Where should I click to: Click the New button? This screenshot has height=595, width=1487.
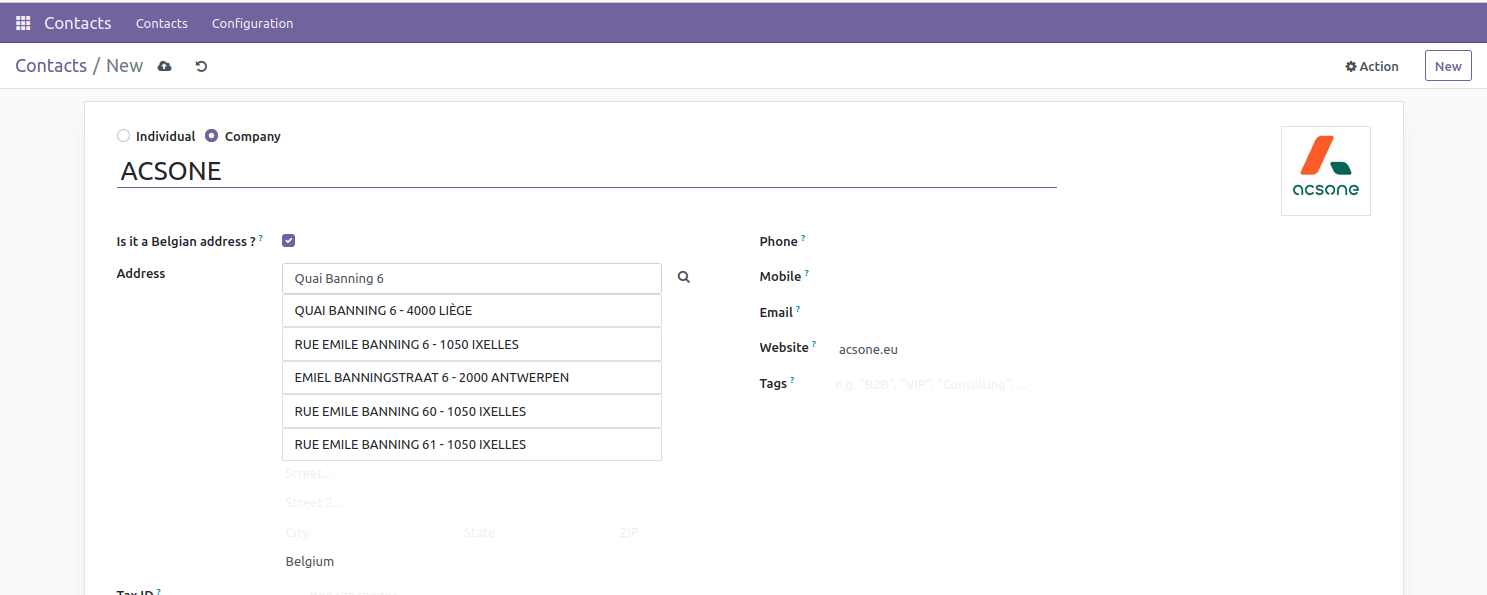pyautogui.click(x=1448, y=66)
